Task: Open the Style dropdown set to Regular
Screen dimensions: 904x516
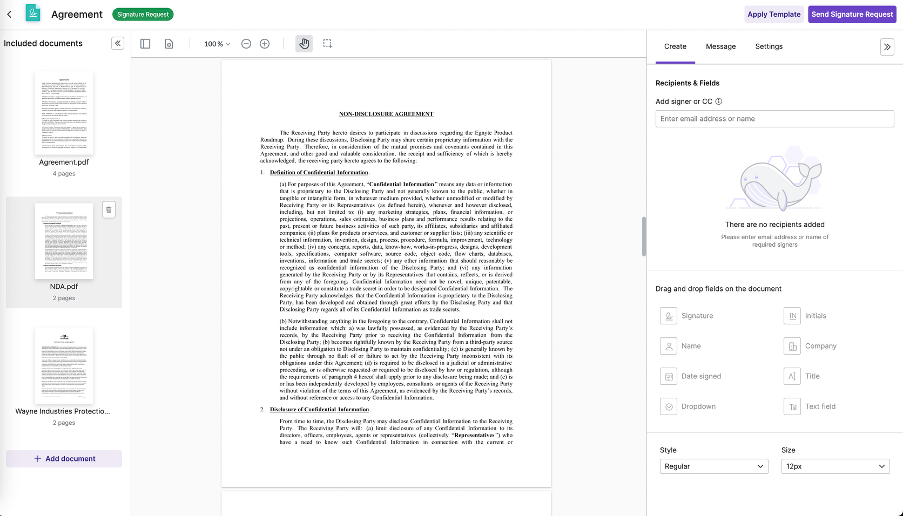Action: pyautogui.click(x=714, y=466)
